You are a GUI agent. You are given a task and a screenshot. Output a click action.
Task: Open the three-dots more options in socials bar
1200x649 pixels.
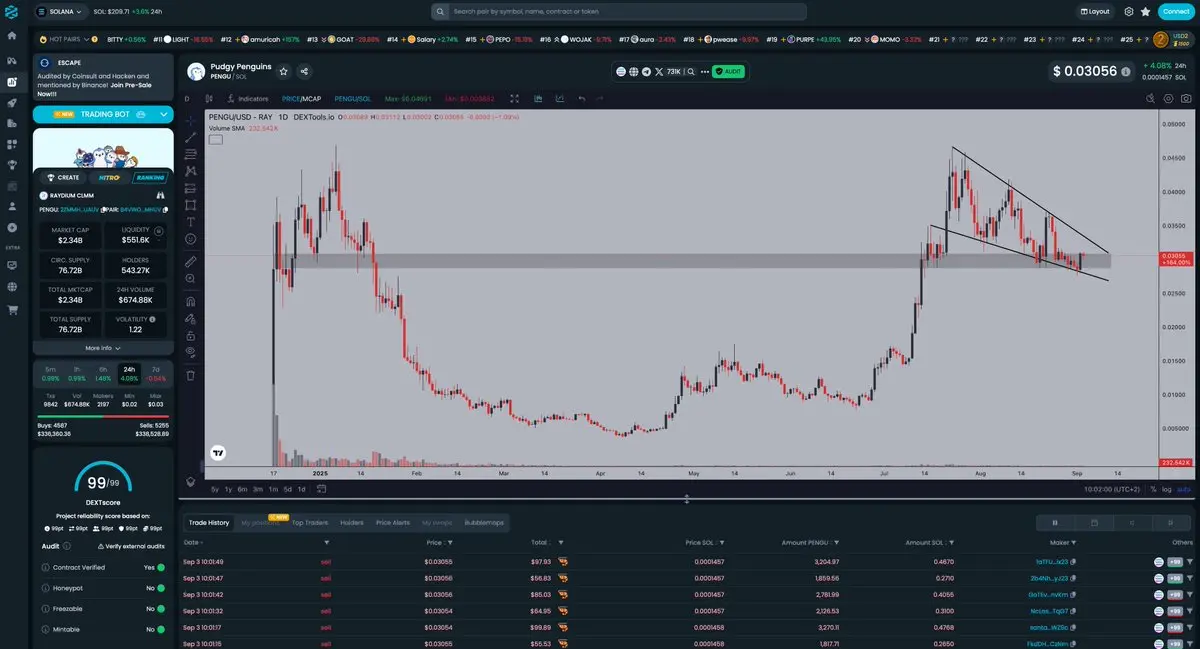click(x=703, y=72)
